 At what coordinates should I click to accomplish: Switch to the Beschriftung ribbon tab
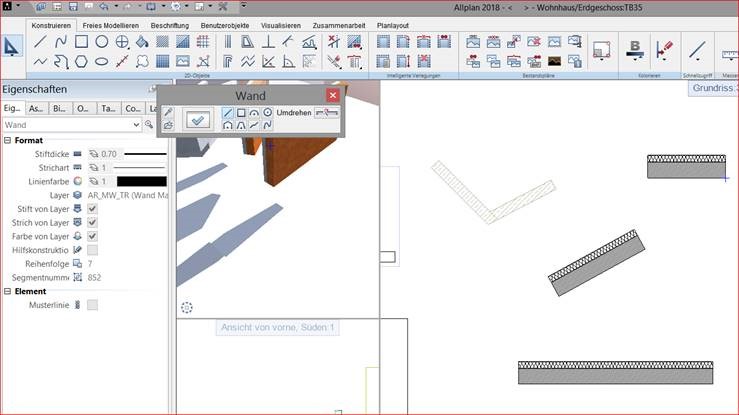click(x=171, y=24)
